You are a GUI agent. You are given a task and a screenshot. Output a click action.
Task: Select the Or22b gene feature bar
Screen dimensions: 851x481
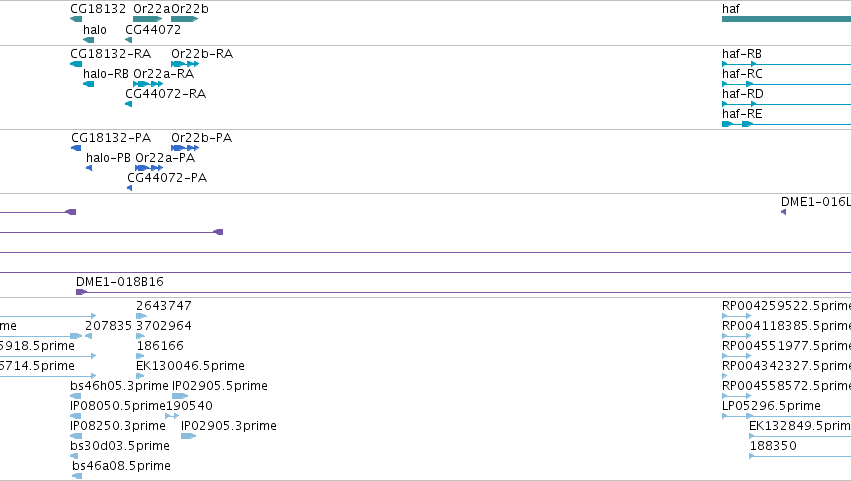coord(185,19)
